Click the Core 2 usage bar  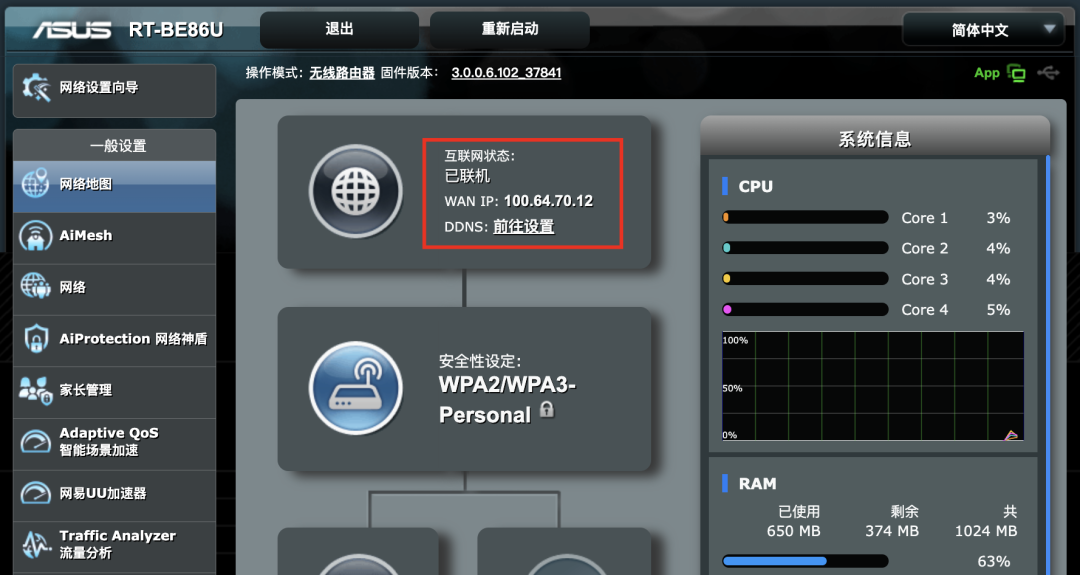(804, 248)
